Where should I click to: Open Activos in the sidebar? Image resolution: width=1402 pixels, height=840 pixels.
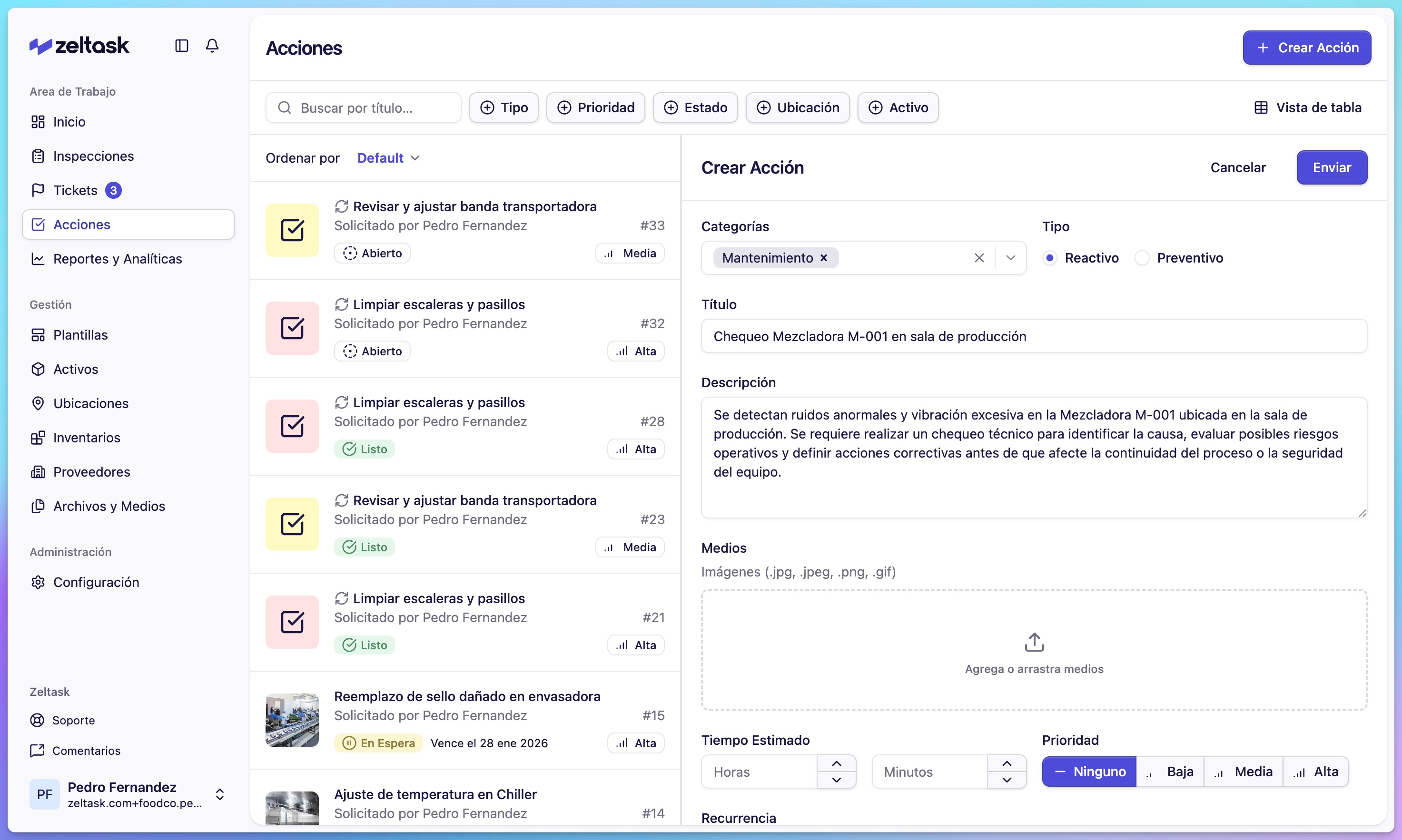coord(76,369)
